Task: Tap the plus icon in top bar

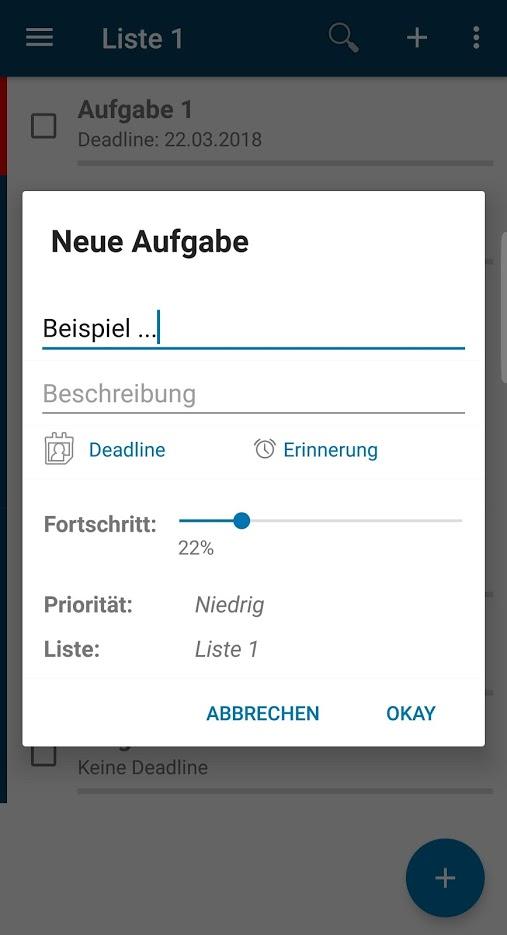Action: point(417,38)
